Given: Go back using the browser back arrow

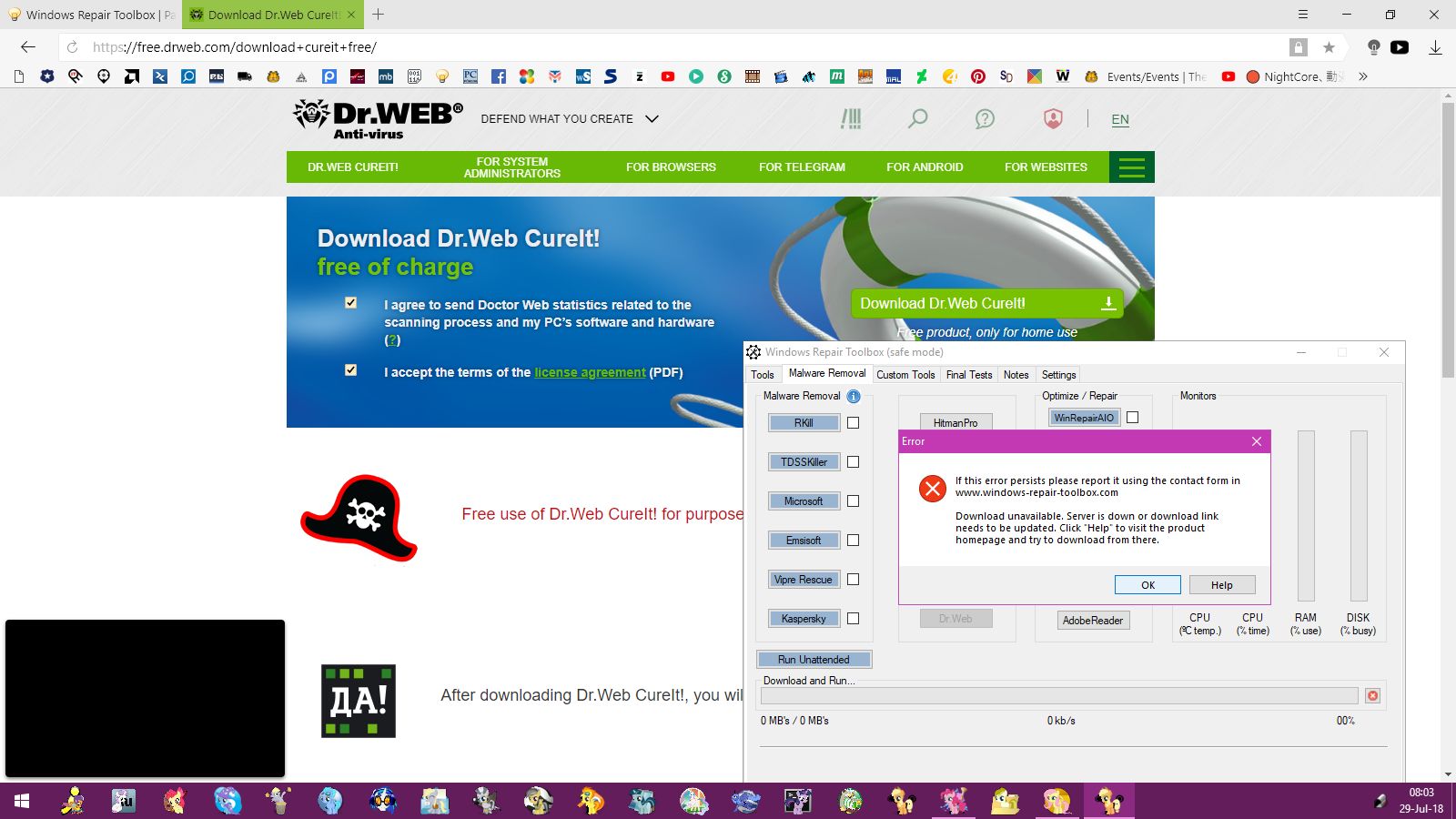Looking at the screenshot, I should pos(28,47).
